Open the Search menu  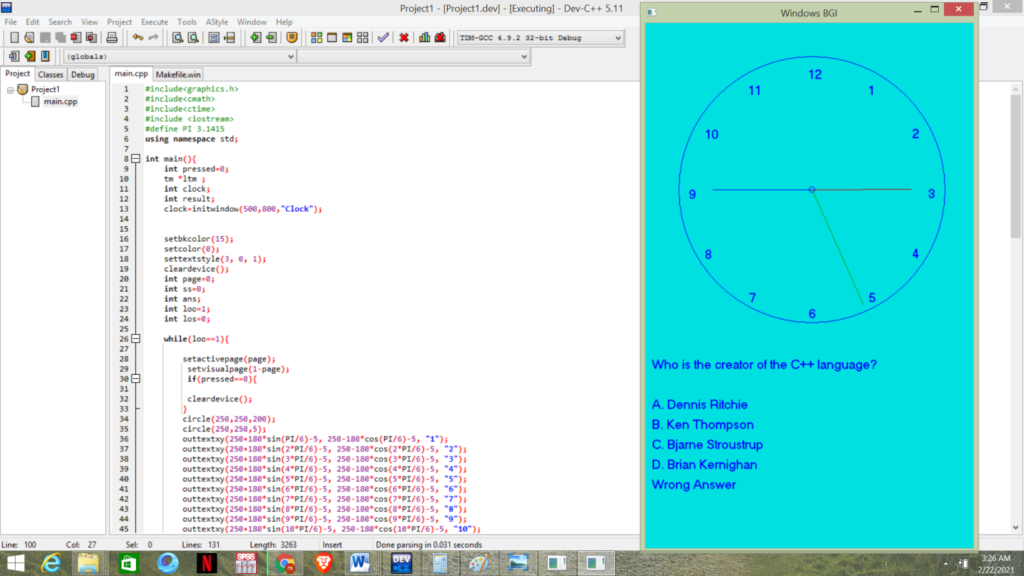point(60,22)
